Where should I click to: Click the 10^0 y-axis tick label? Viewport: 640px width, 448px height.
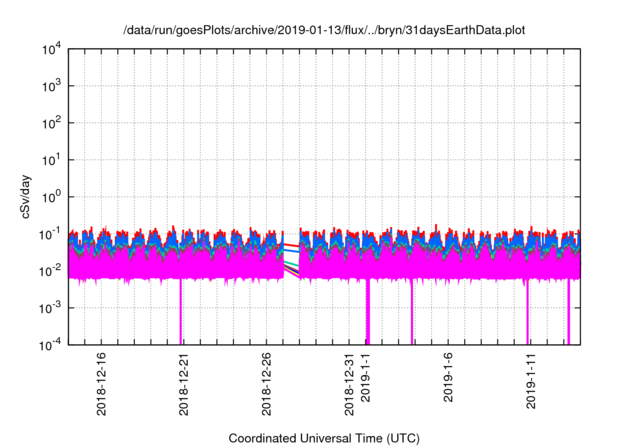click(51, 197)
